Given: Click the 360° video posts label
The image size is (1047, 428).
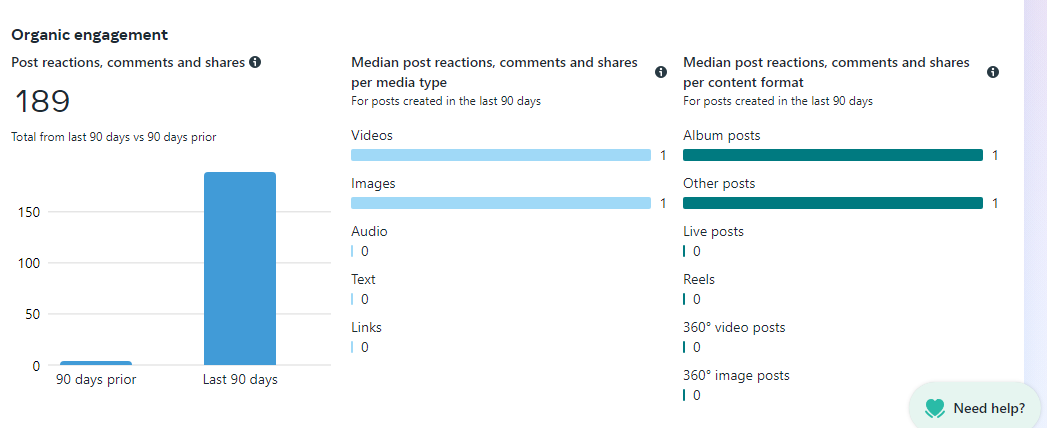Looking at the screenshot, I should coord(734,327).
